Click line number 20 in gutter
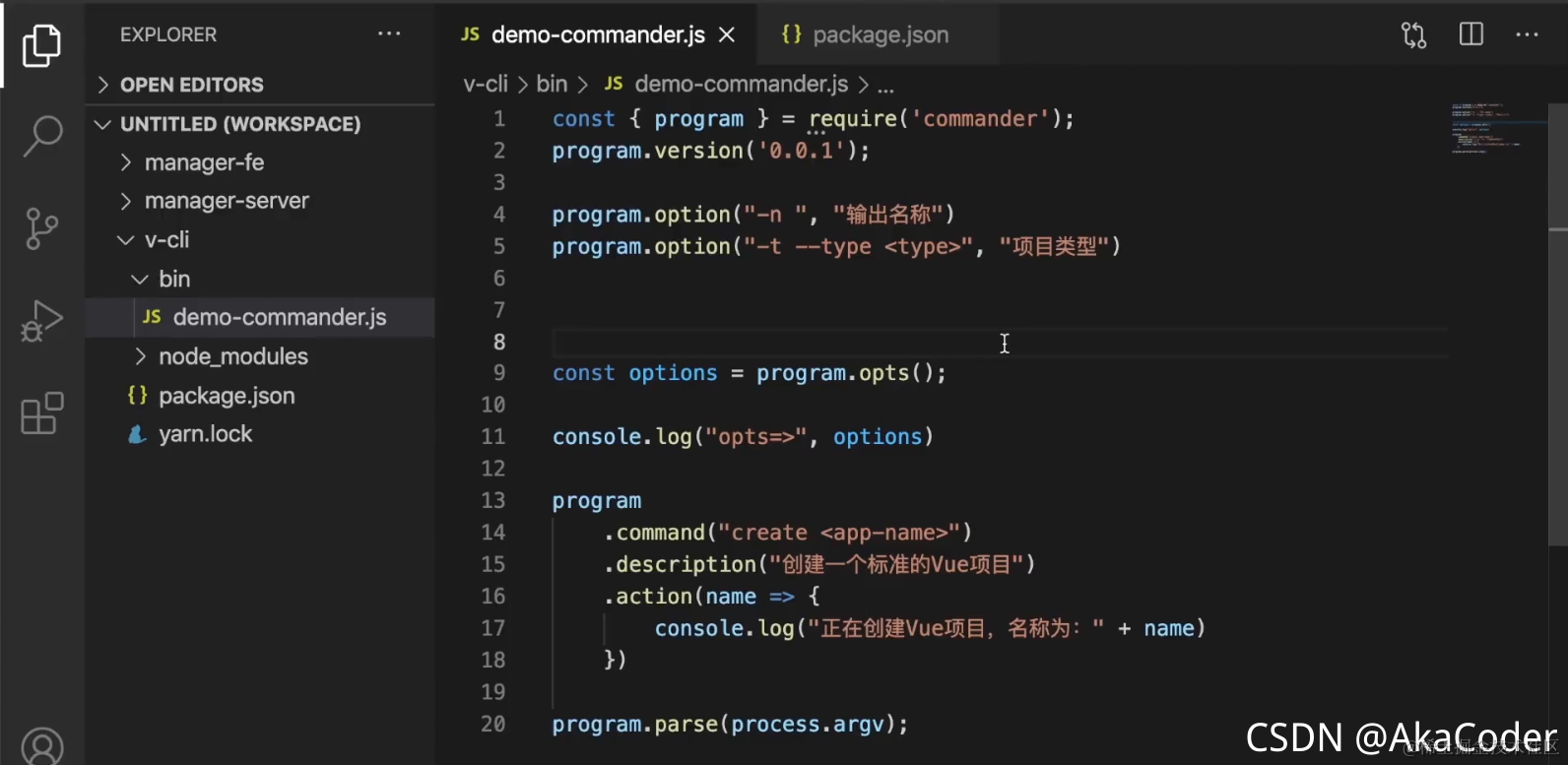The width and height of the screenshot is (1568, 765). click(493, 724)
